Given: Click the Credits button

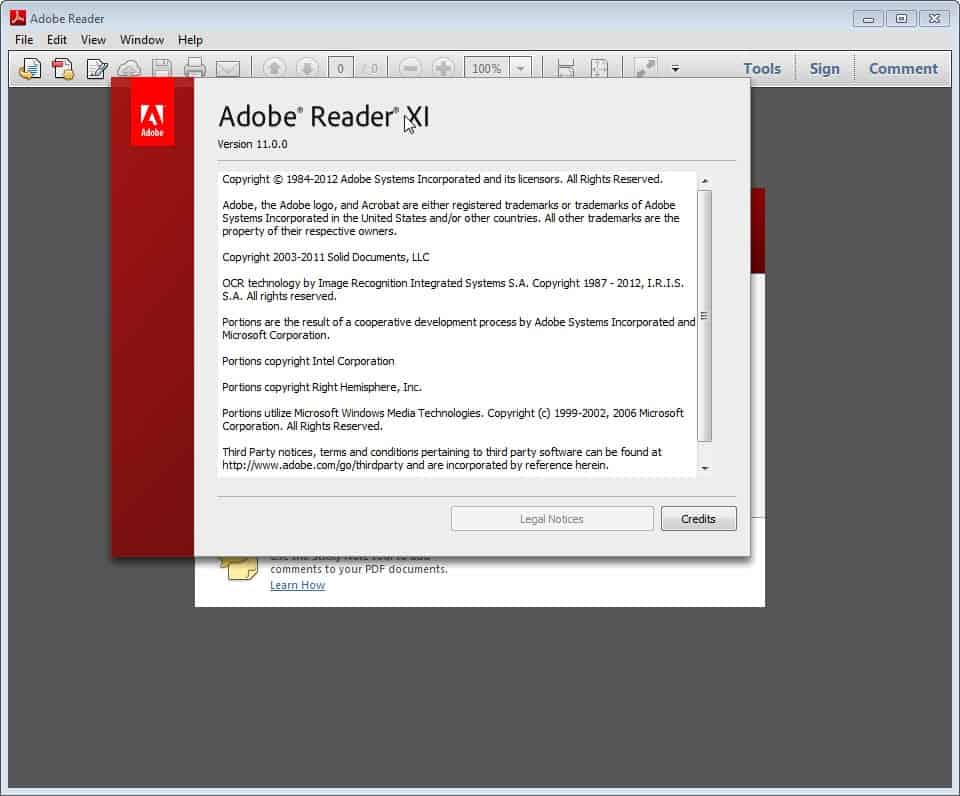Looking at the screenshot, I should point(698,518).
